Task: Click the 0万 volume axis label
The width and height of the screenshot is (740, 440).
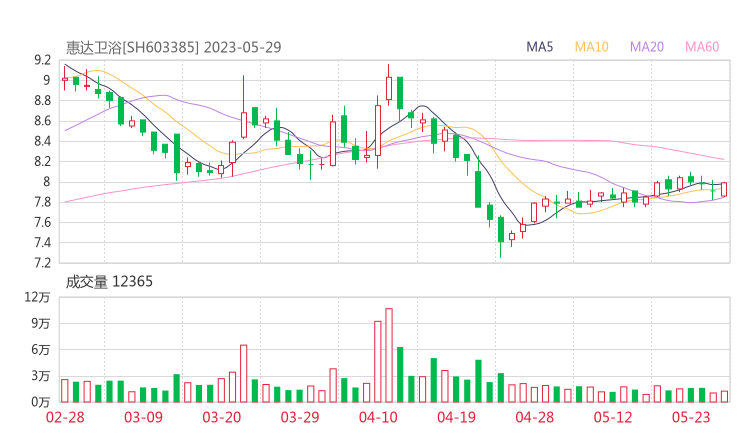Action: point(41,402)
